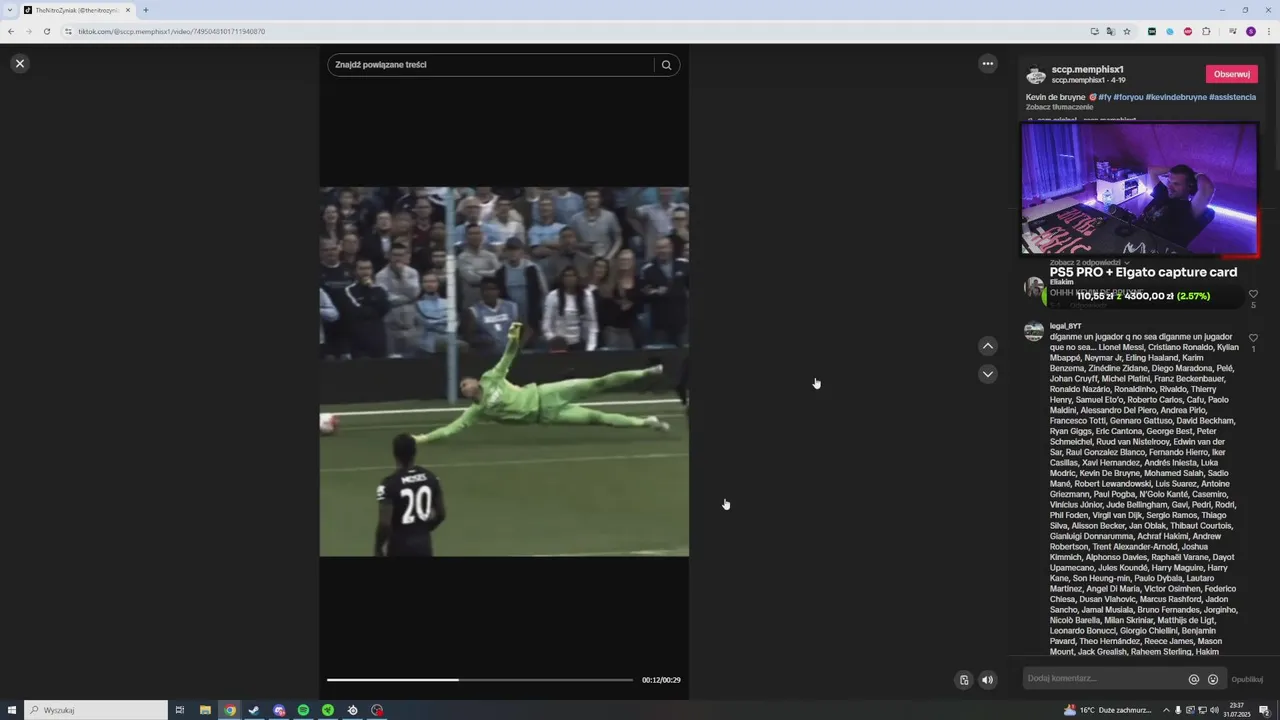Close the TikTok browser tab
Image resolution: width=1280 pixels, height=720 pixels.
(128, 10)
